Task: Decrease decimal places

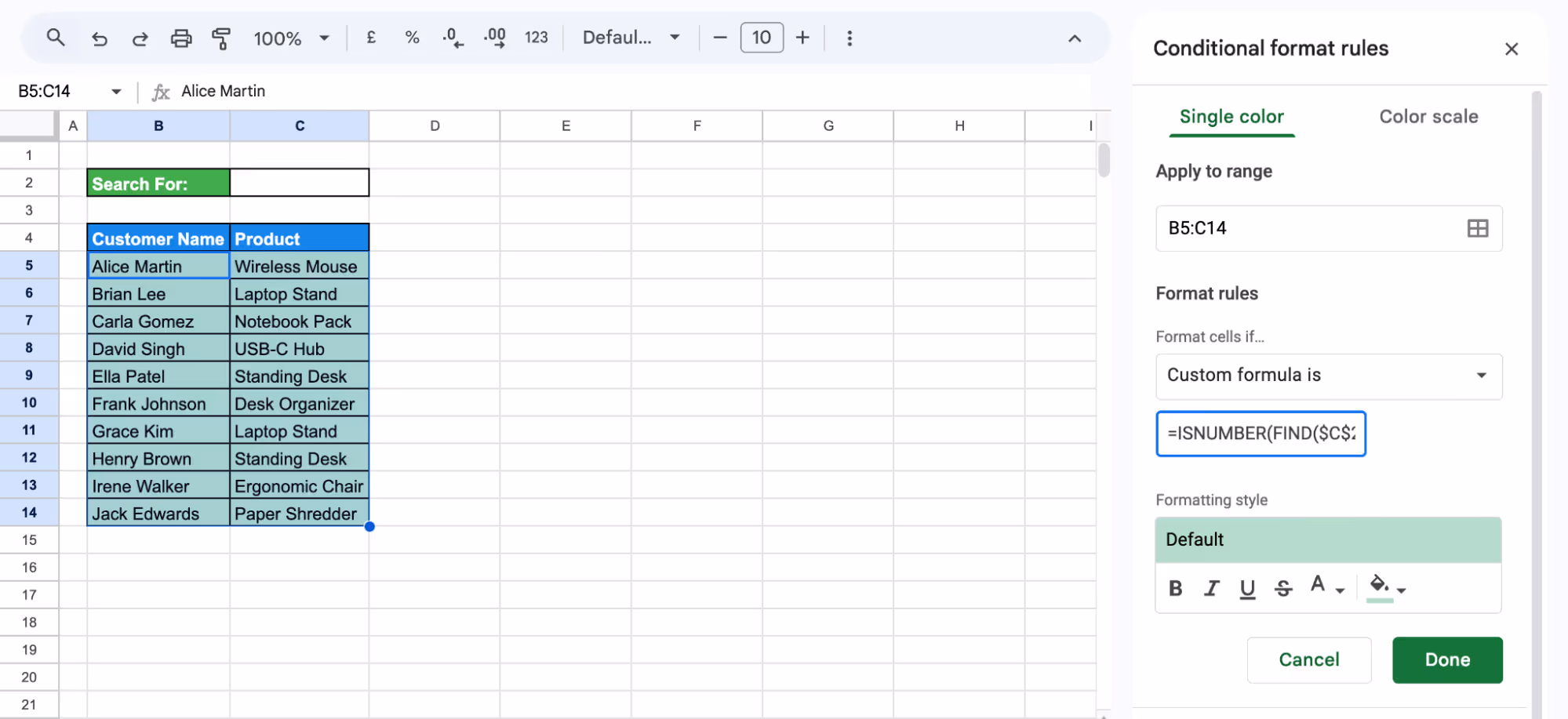Action: tap(453, 37)
